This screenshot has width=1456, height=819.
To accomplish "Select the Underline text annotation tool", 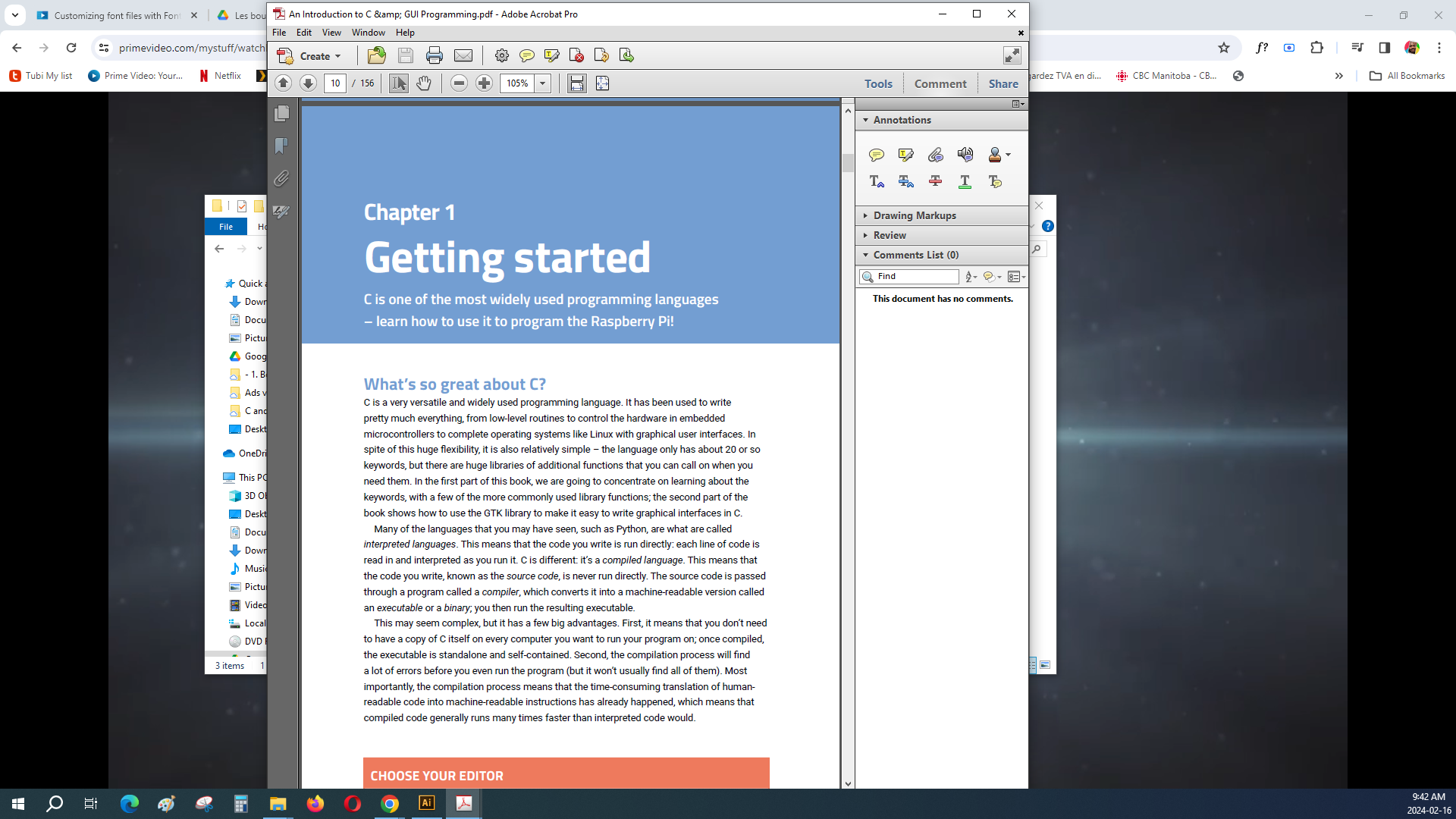I will 965,181.
